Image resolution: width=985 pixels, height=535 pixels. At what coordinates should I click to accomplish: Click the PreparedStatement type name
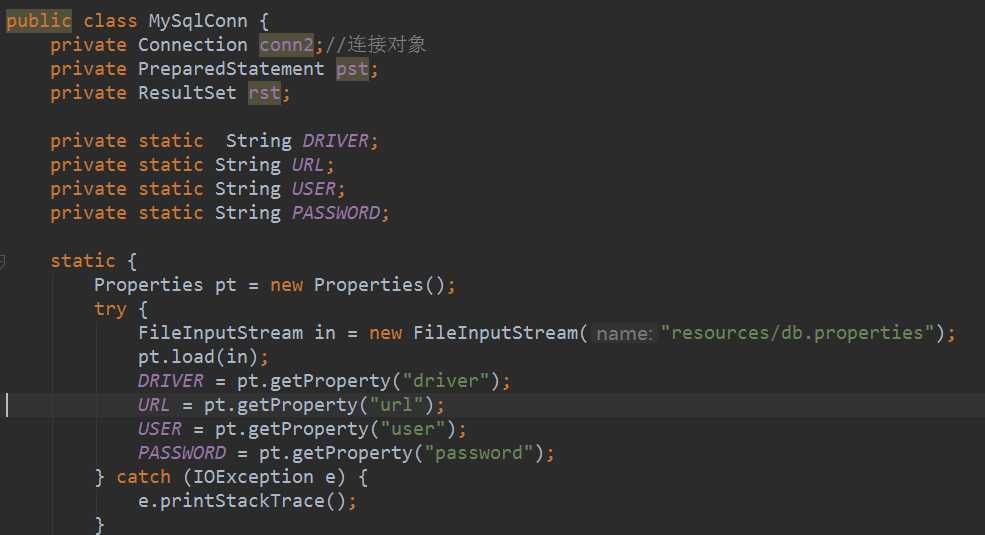(231, 68)
